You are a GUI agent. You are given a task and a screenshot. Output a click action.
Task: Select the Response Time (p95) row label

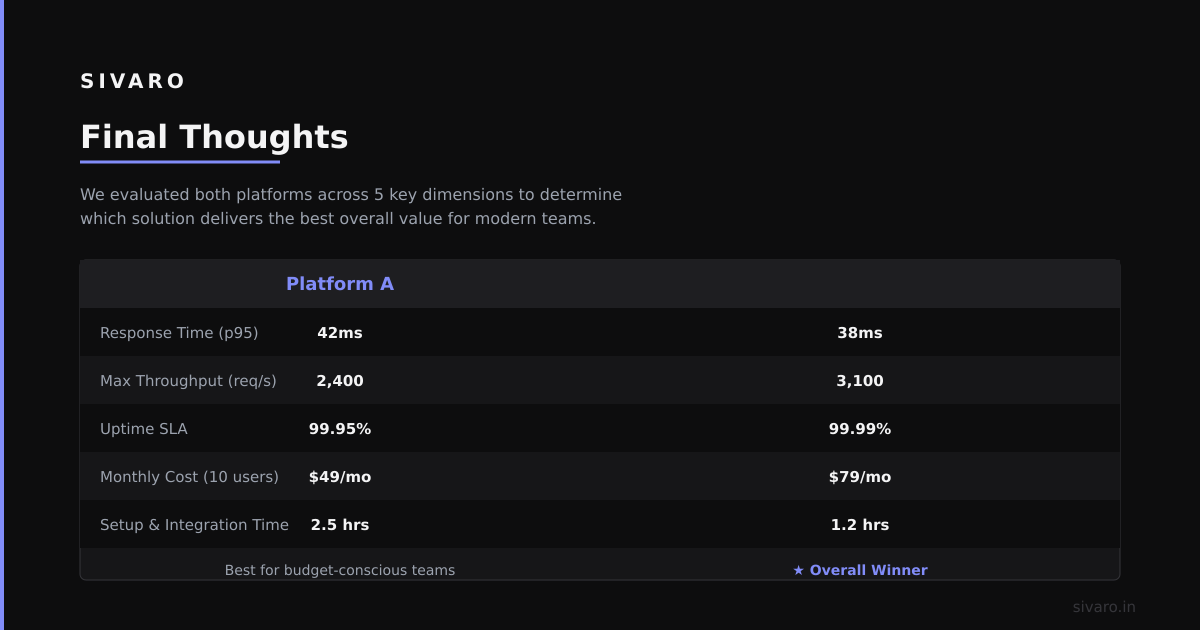(179, 333)
